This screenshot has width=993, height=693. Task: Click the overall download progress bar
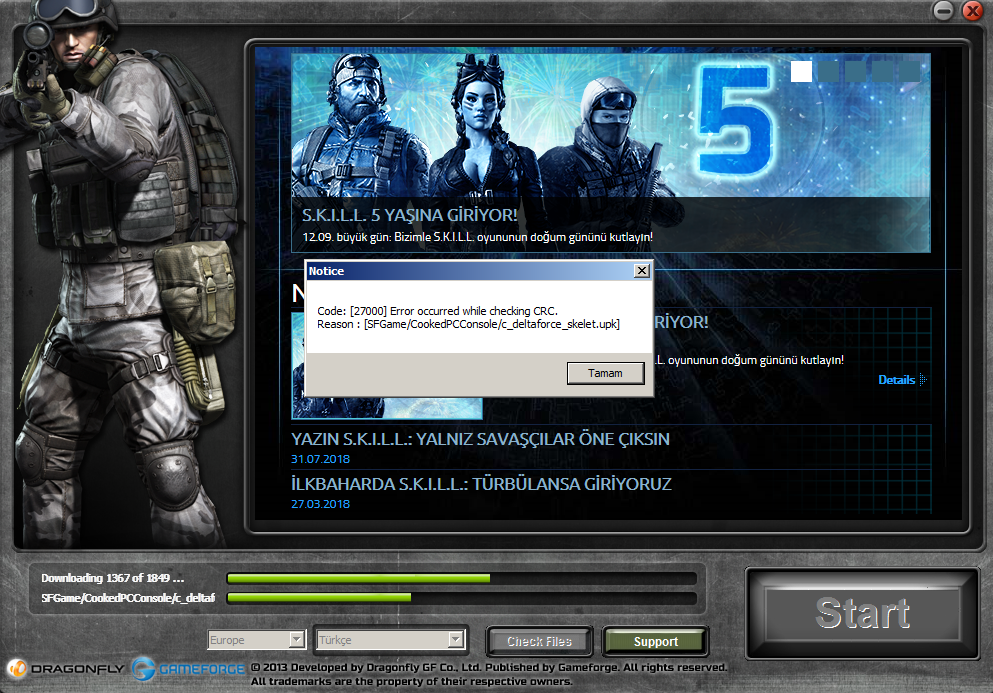pyautogui.click(x=462, y=578)
